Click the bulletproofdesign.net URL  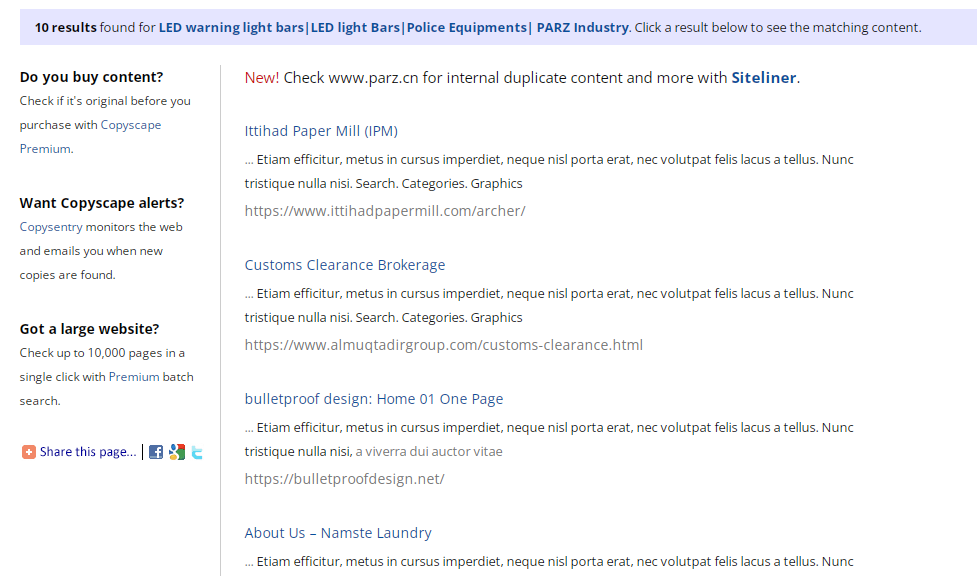pyautogui.click(x=345, y=479)
